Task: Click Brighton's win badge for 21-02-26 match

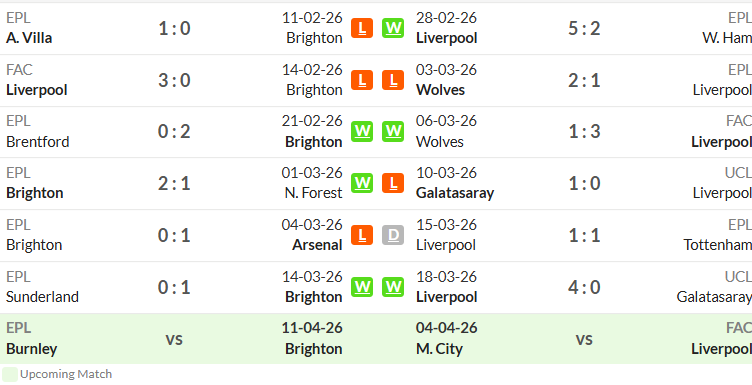Action: (x=362, y=132)
